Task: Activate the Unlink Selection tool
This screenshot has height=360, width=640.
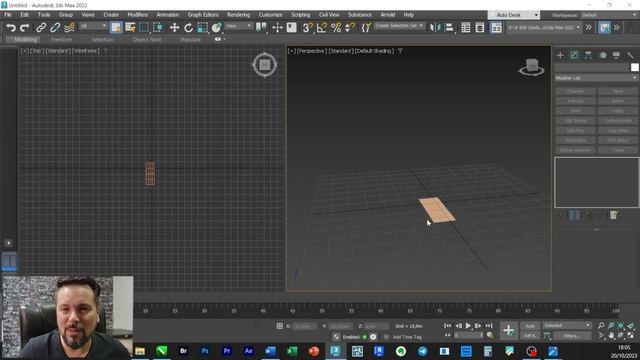Action: [55, 28]
